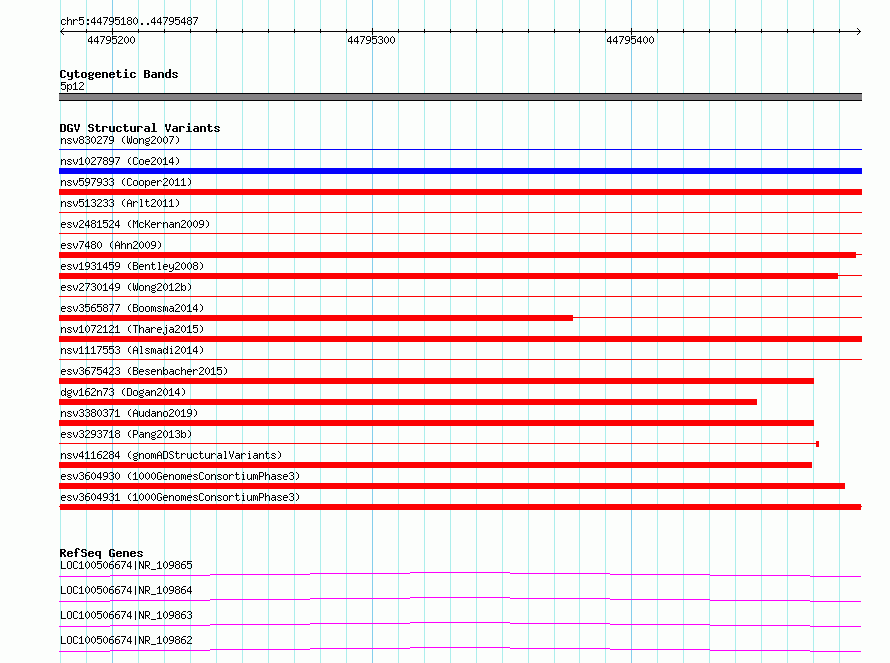Select the RefSeq Genes track title
The width and height of the screenshot is (890, 663).
[x=101, y=553]
